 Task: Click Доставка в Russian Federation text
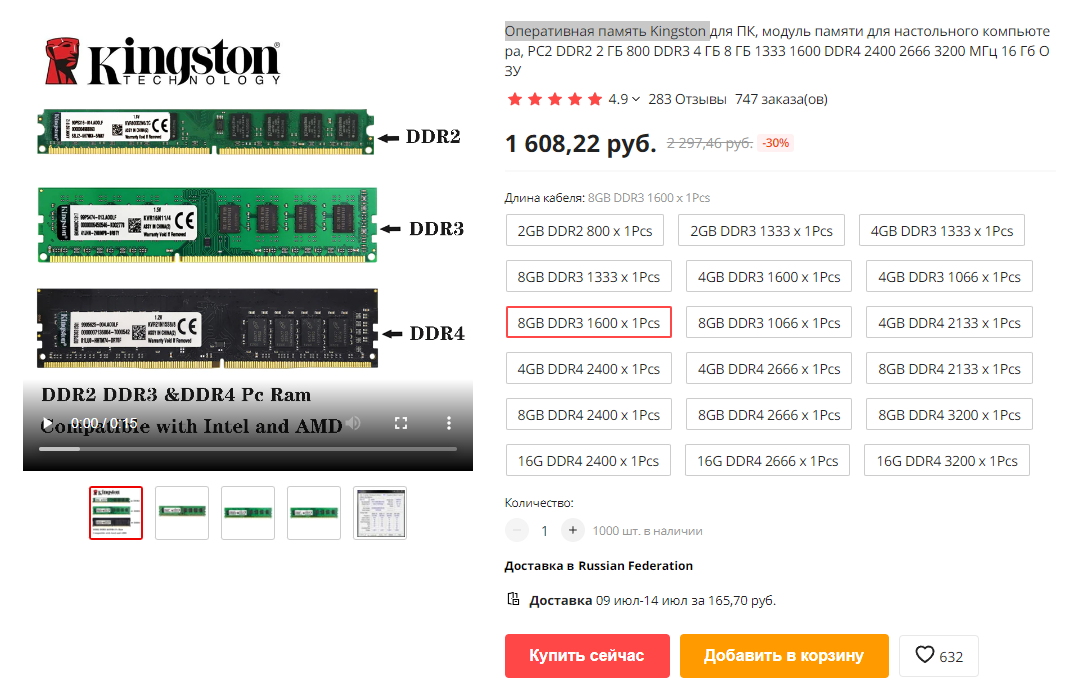(598, 566)
